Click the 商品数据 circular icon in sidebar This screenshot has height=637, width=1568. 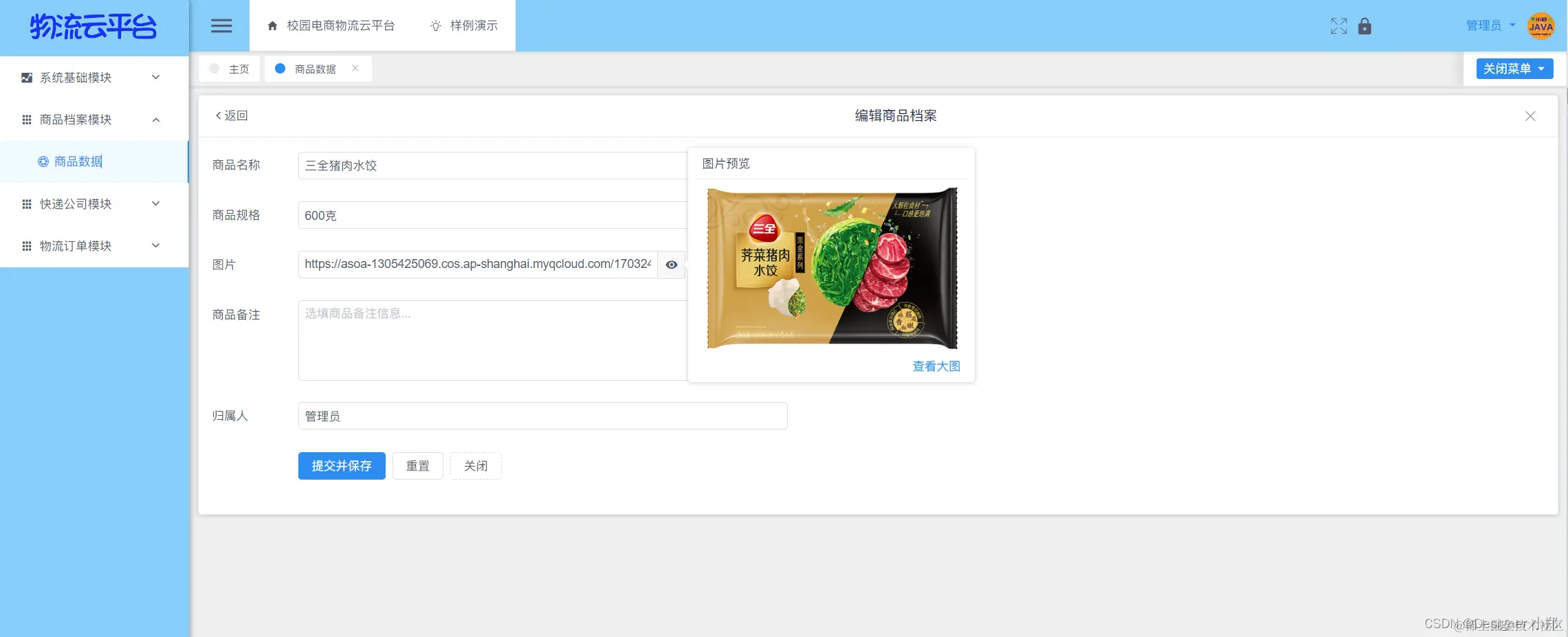[x=43, y=161]
